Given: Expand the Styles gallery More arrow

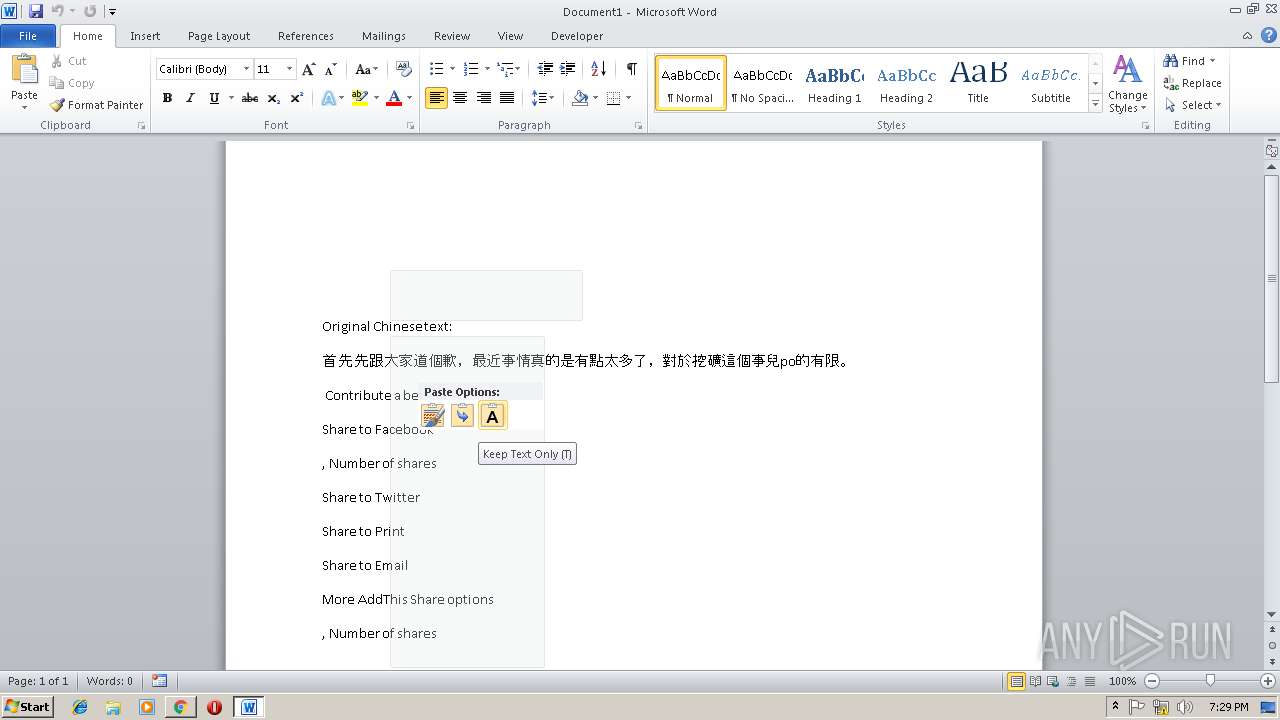Looking at the screenshot, I should pos(1096,103).
